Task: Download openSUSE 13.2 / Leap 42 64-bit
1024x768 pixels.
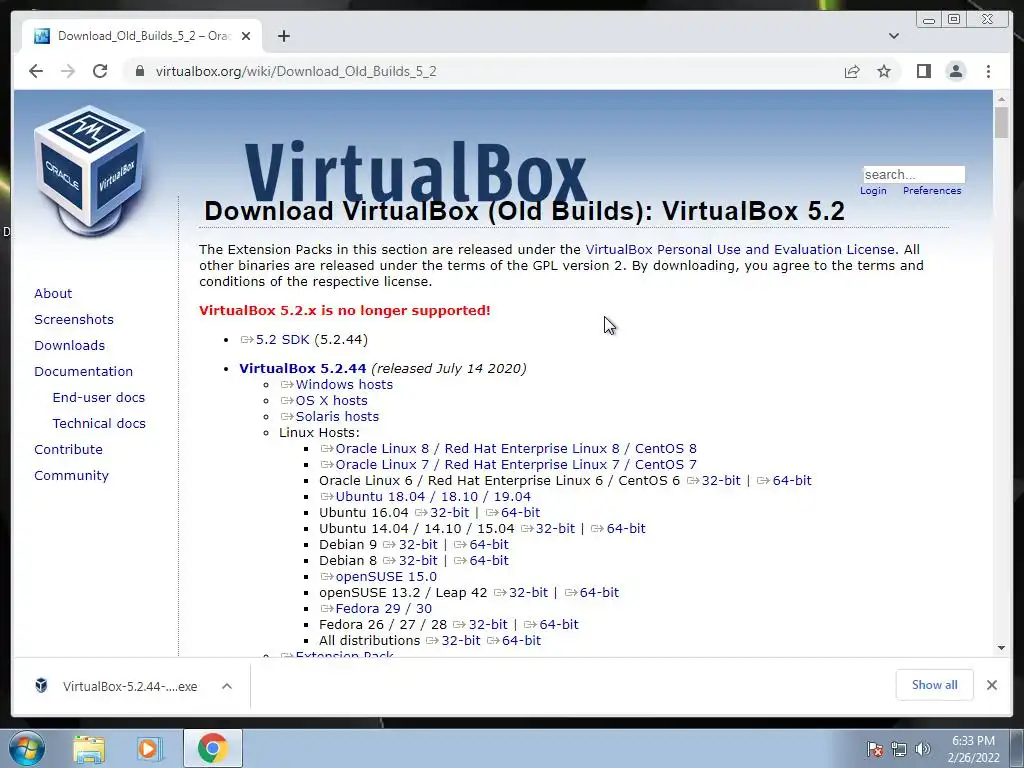Action: 599,592
